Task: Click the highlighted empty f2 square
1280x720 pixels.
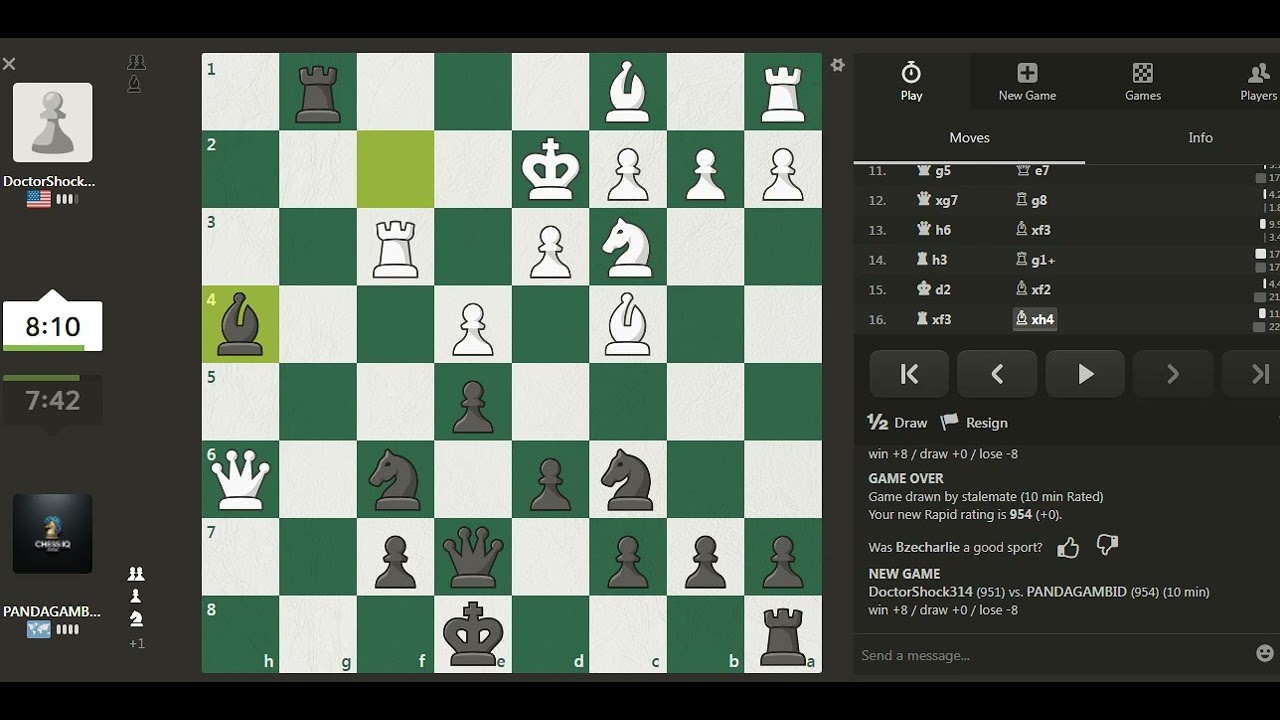Action: [x=396, y=169]
